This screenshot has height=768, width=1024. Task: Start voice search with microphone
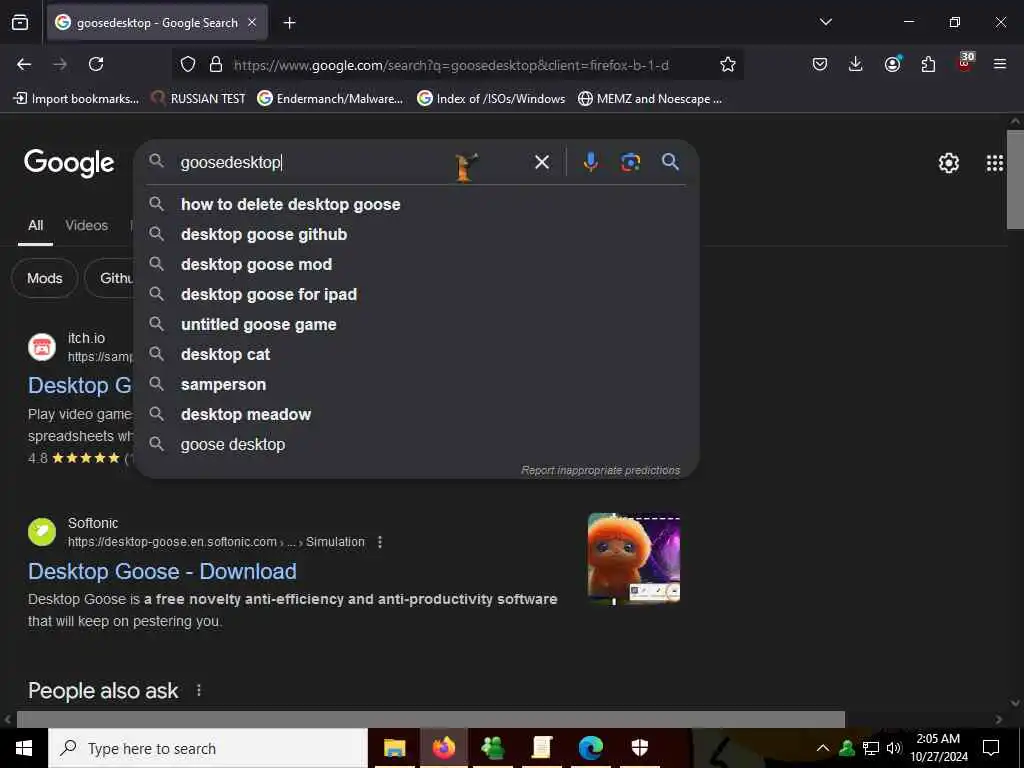[x=590, y=162]
